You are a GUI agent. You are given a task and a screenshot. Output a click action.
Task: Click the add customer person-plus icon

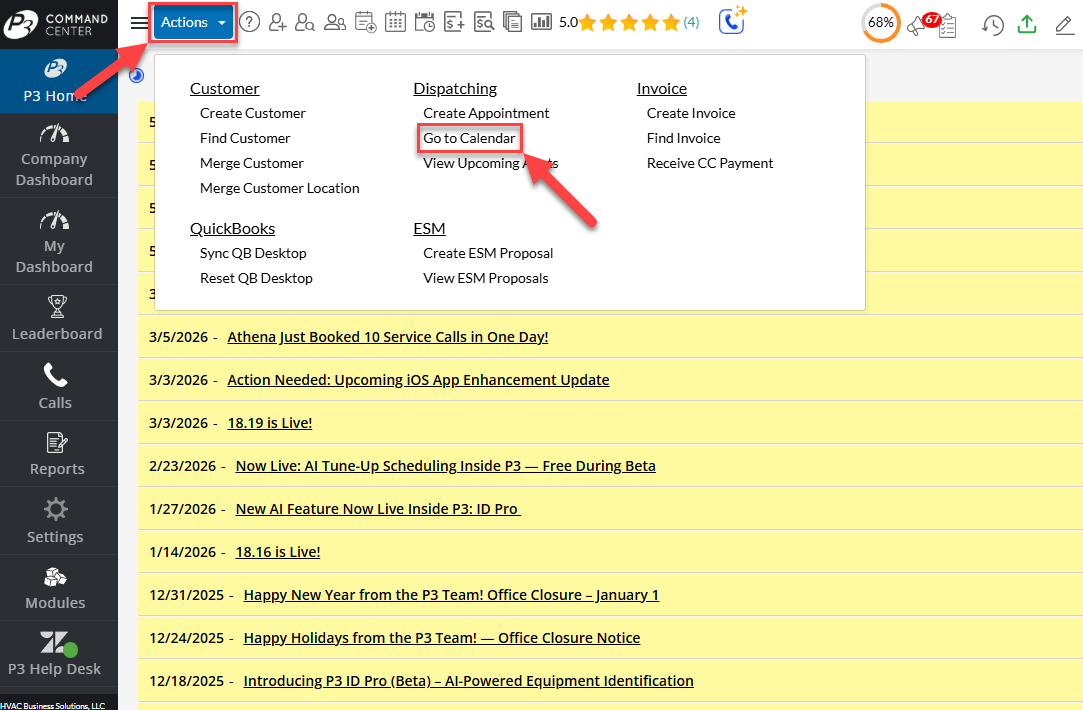tap(278, 23)
